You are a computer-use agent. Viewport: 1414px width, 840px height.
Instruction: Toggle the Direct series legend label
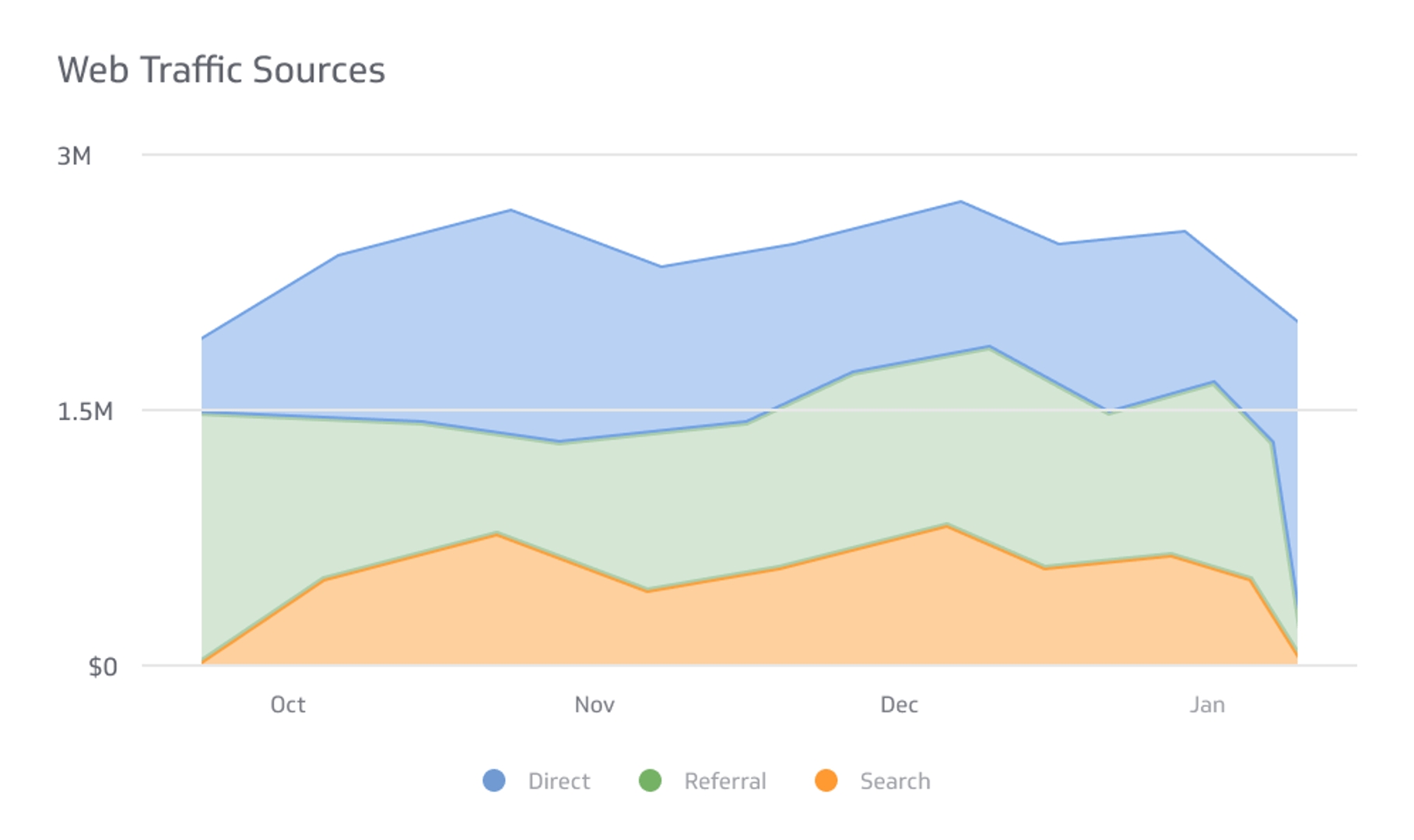[559, 781]
